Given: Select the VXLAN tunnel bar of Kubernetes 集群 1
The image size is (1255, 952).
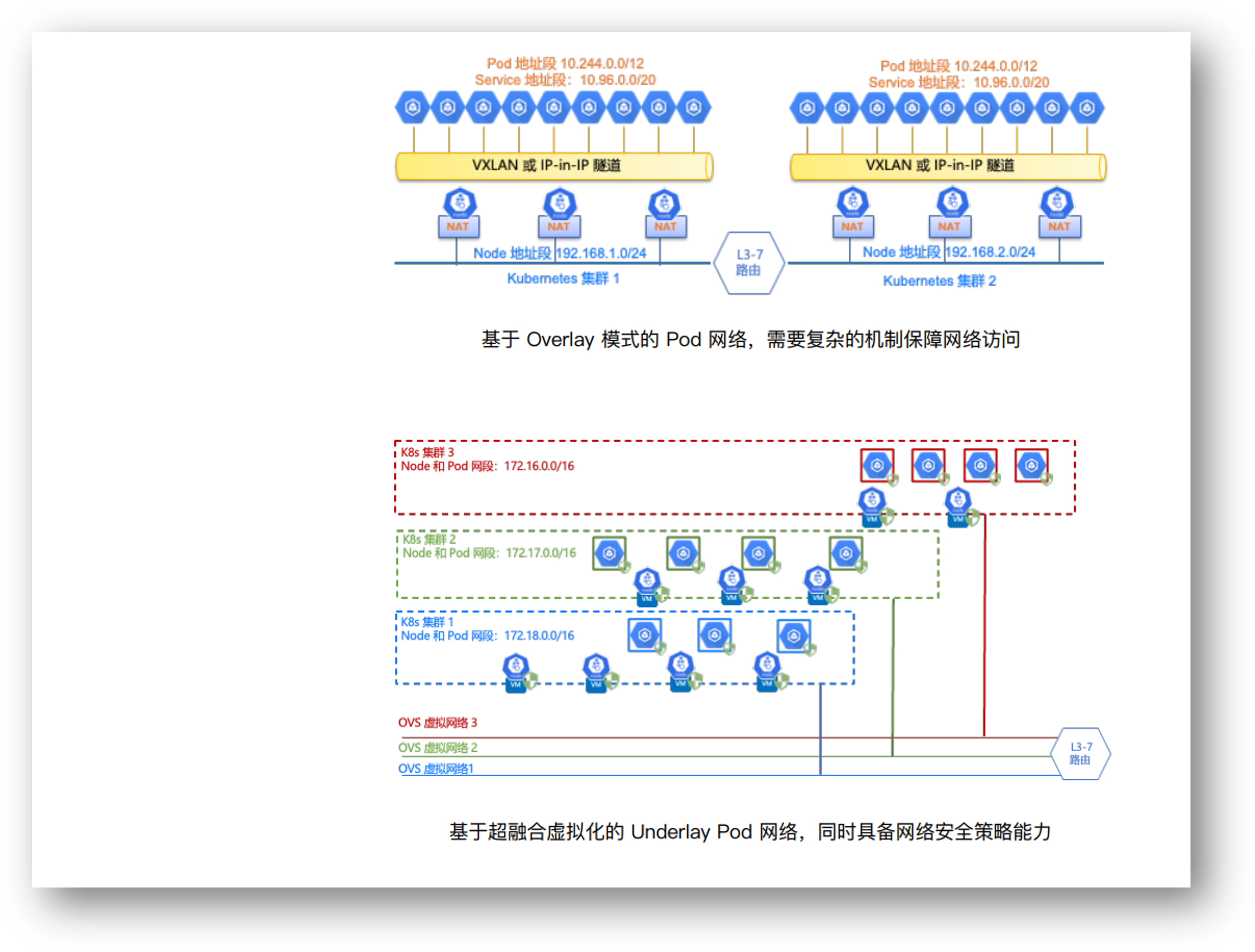Looking at the screenshot, I should 554,166.
